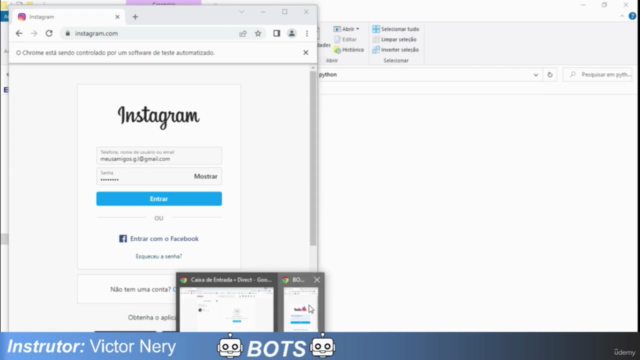Click the Chrome page vertical scrollbar
Image resolution: width=640 pixels, height=360 pixels.
point(313,159)
